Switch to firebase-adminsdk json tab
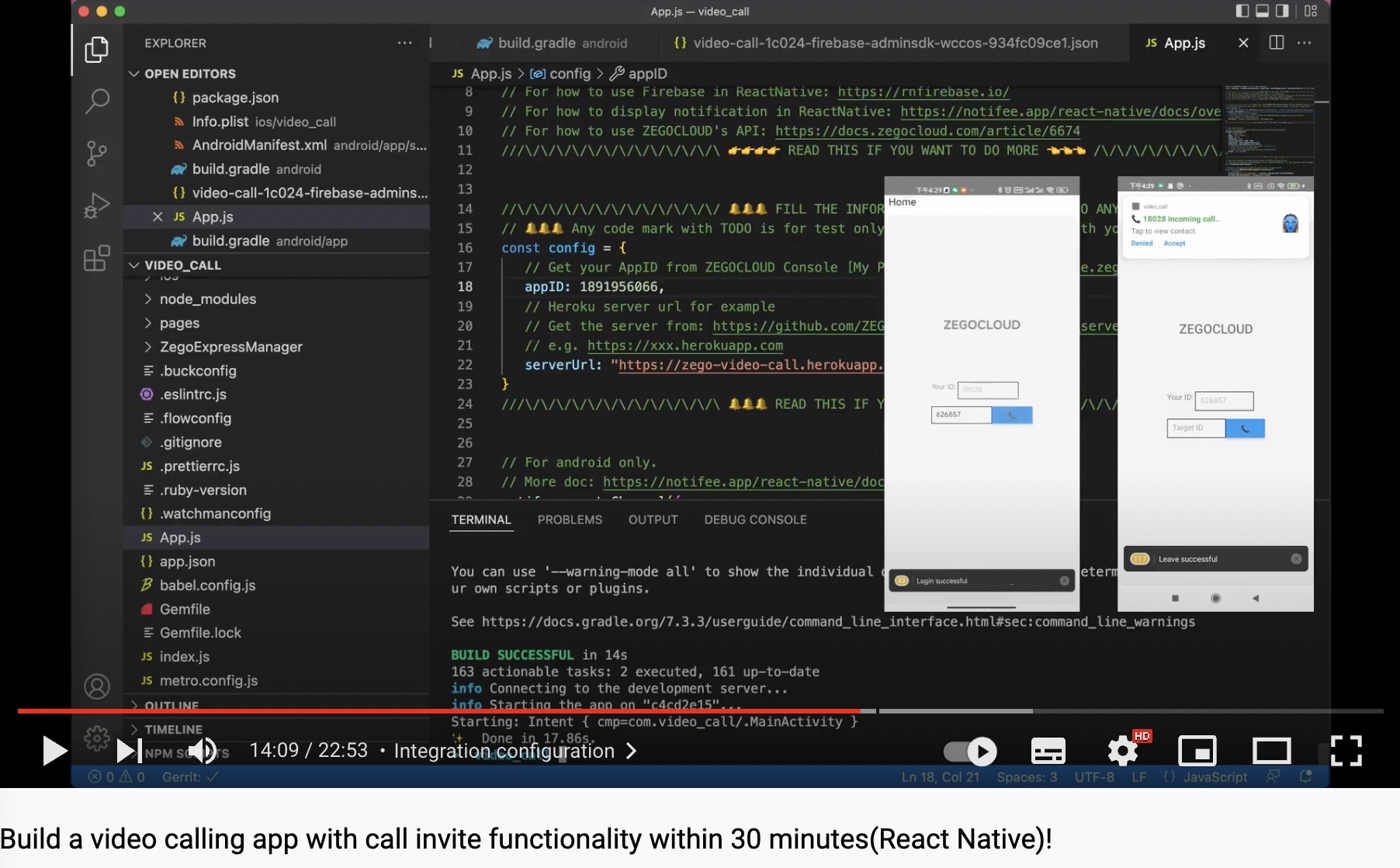 tap(885, 43)
